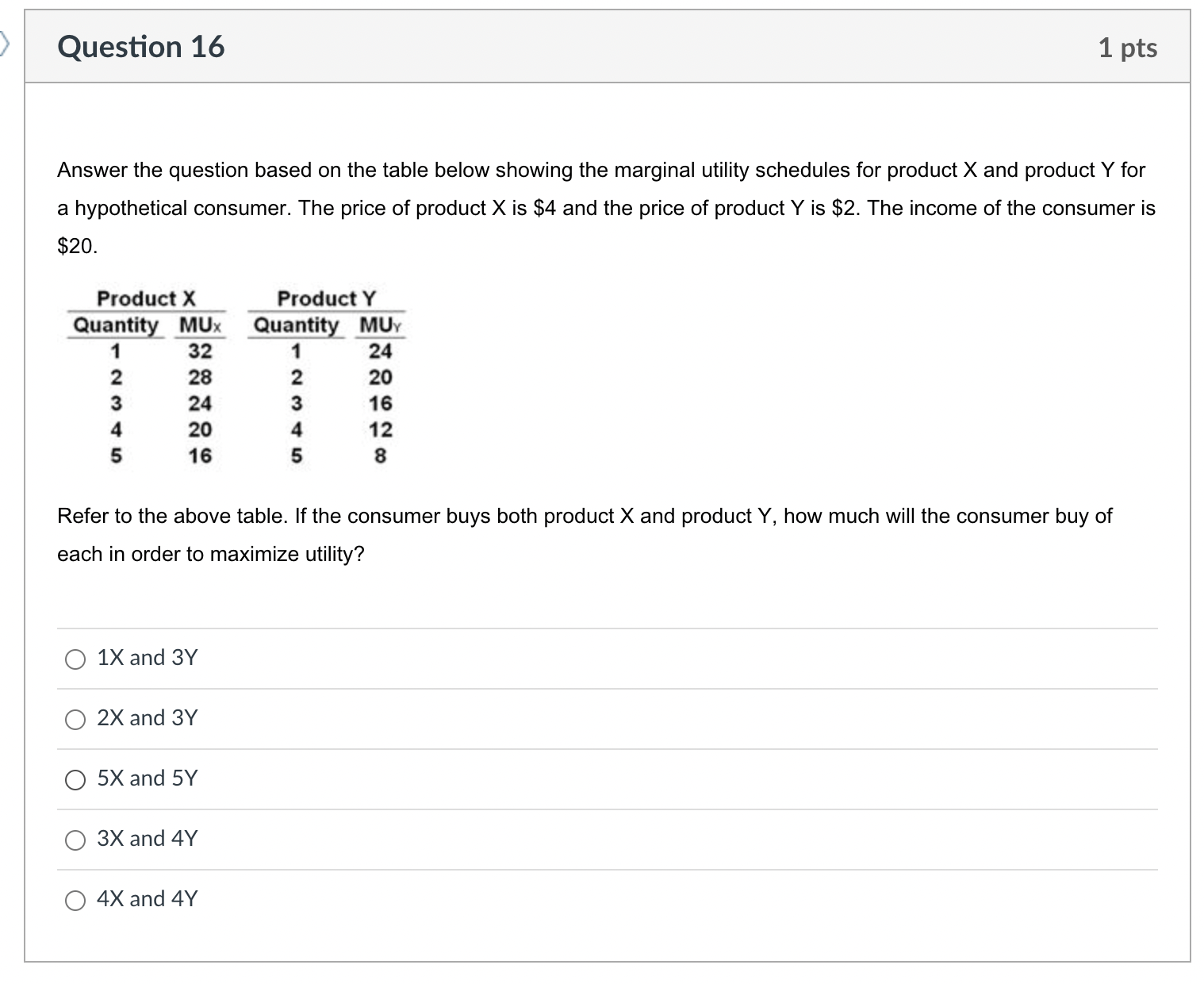Click the "Product X" table heading
Screen dimensions: 1204x984
(146, 298)
